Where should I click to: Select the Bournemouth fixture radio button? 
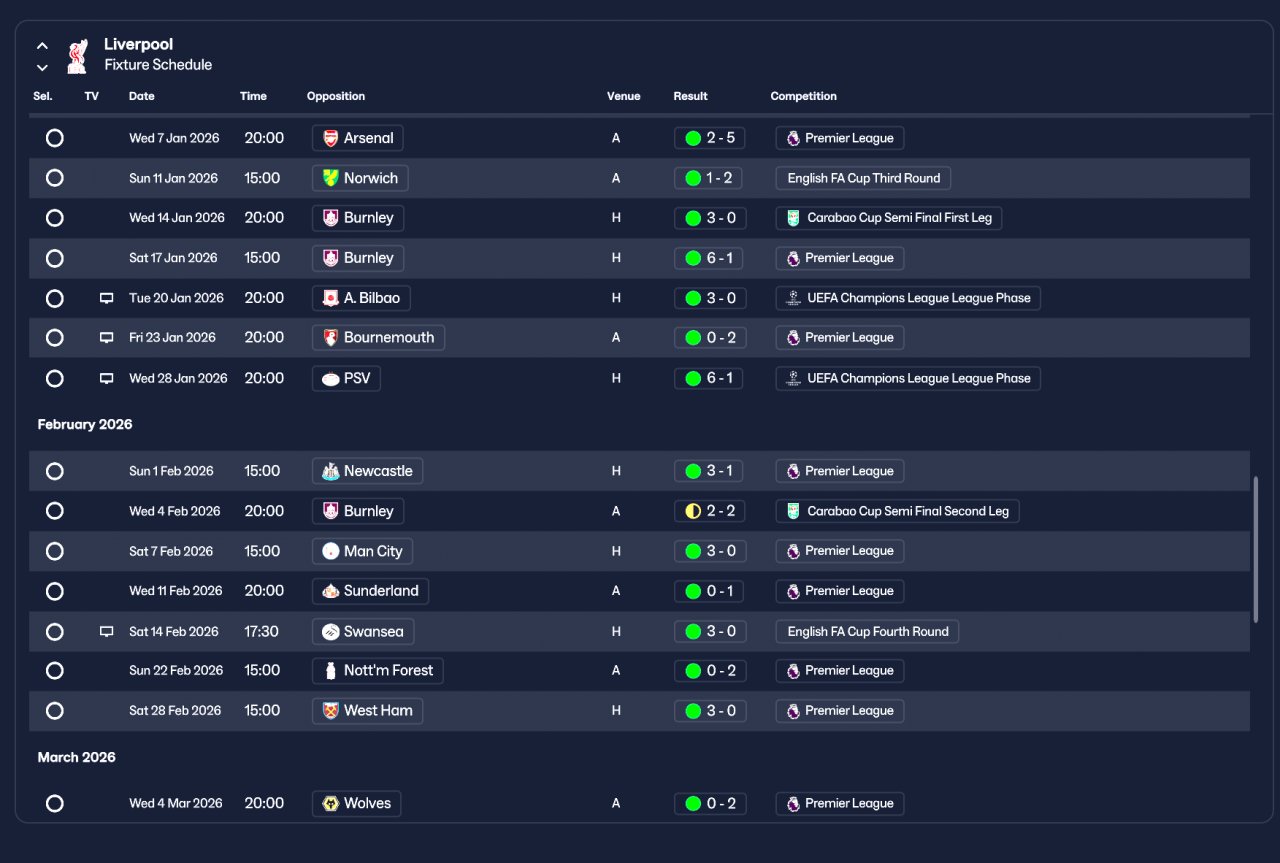point(55,338)
